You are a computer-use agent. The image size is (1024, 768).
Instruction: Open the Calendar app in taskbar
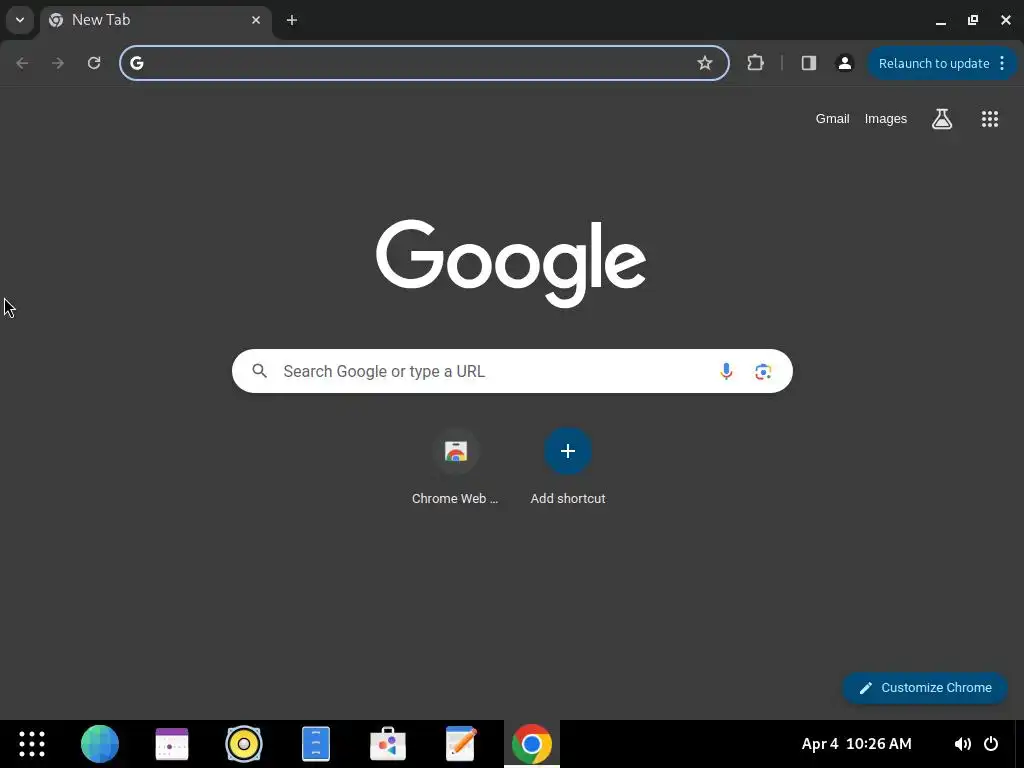(x=172, y=744)
